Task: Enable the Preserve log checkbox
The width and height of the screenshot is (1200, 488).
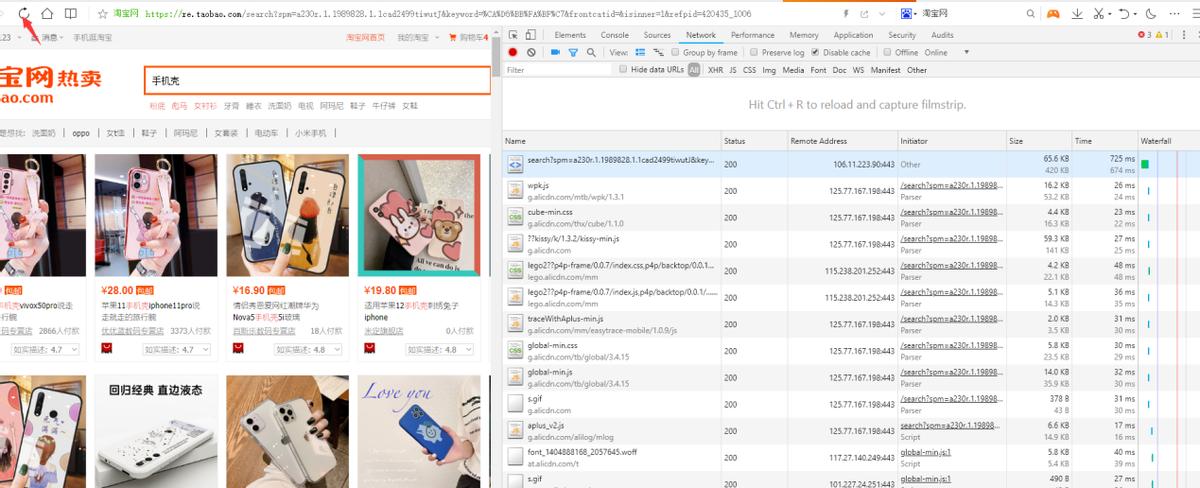Action: [756, 52]
